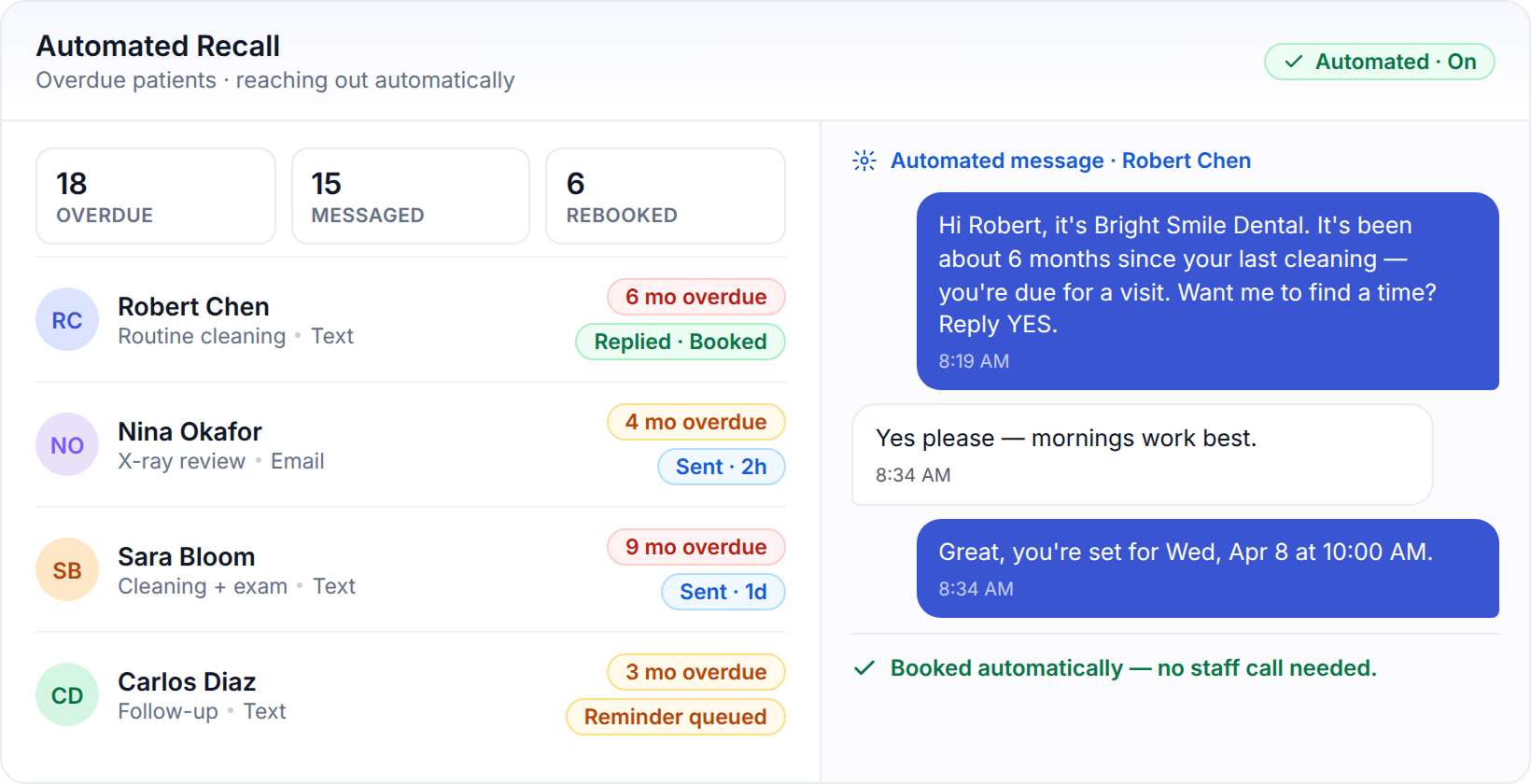Click the green checkmark by Booked automatically
1531x784 pixels.
(864, 668)
